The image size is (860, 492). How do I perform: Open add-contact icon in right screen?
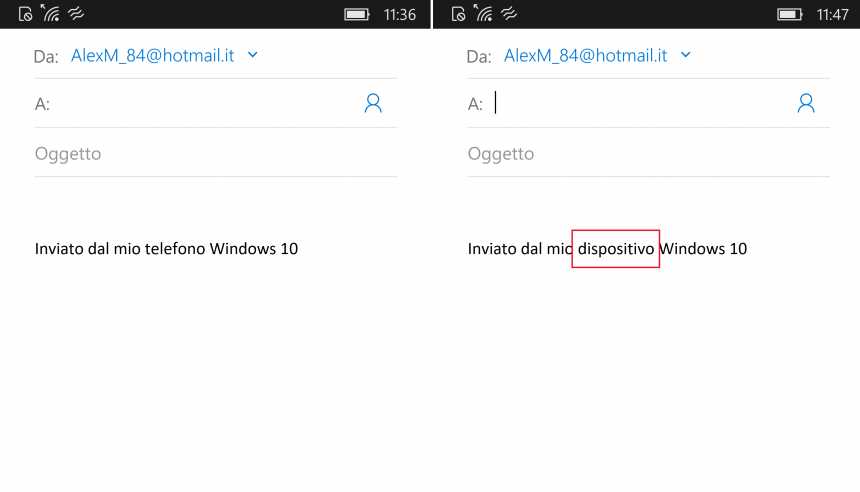(x=806, y=103)
